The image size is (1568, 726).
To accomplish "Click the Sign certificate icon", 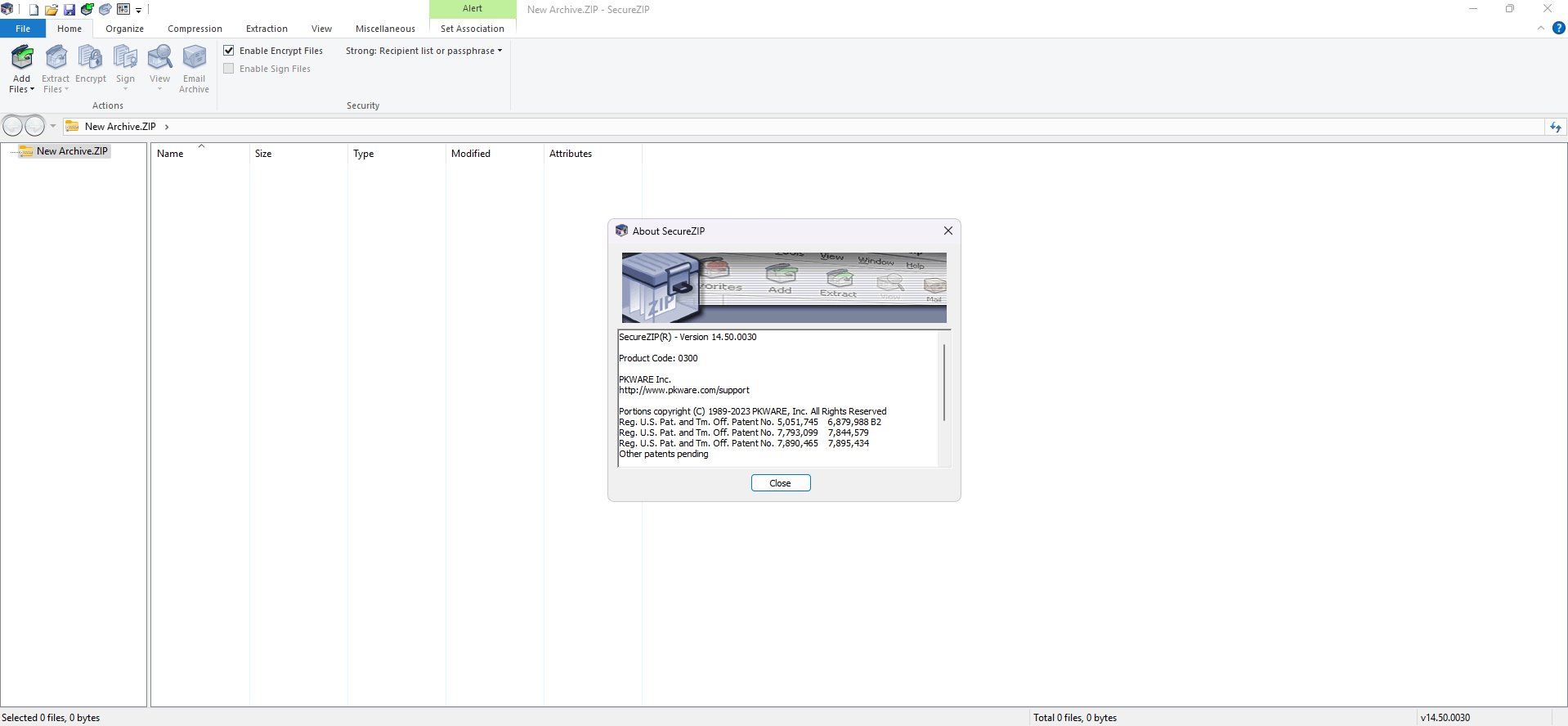I will (x=125, y=59).
